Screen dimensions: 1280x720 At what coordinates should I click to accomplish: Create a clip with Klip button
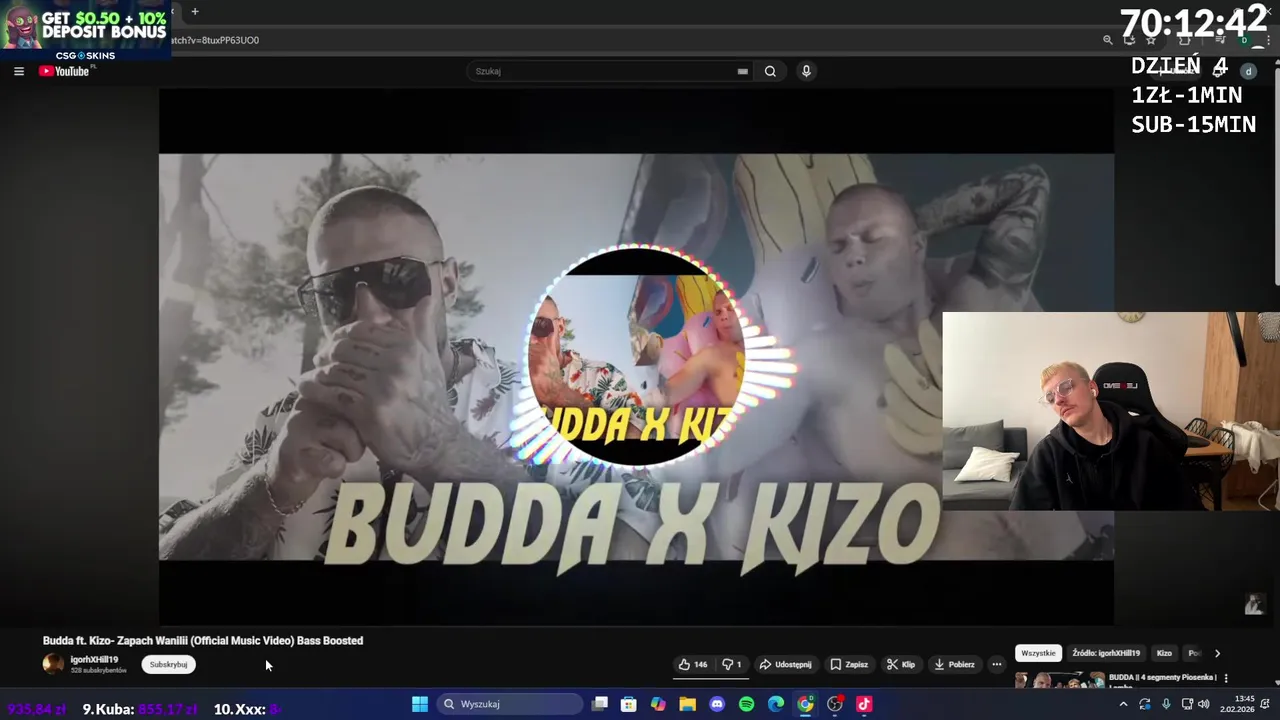click(901, 665)
